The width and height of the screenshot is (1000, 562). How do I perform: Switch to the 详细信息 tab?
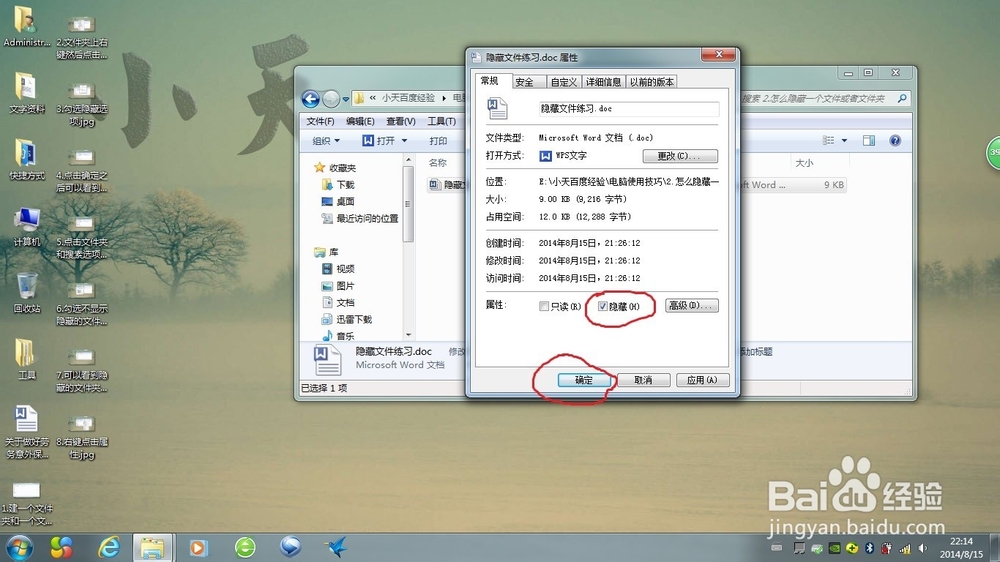click(x=603, y=82)
